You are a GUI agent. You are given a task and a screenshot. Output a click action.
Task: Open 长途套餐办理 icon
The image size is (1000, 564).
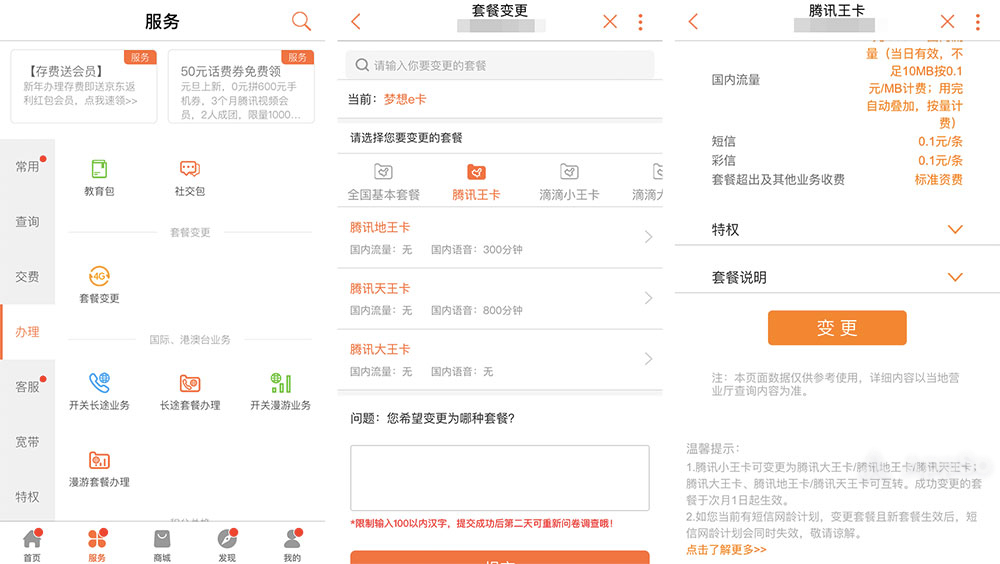(189, 383)
